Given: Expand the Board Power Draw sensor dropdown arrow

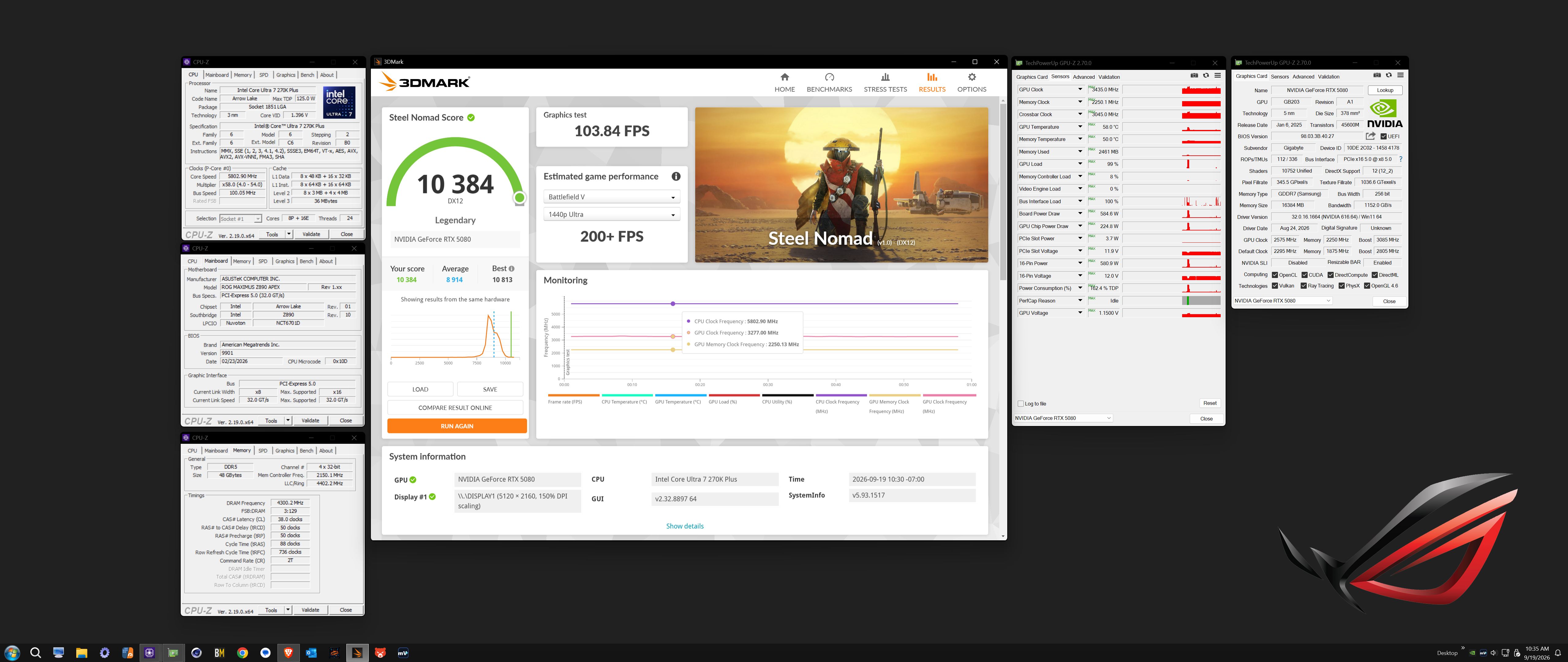Looking at the screenshot, I should point(1080,214).
